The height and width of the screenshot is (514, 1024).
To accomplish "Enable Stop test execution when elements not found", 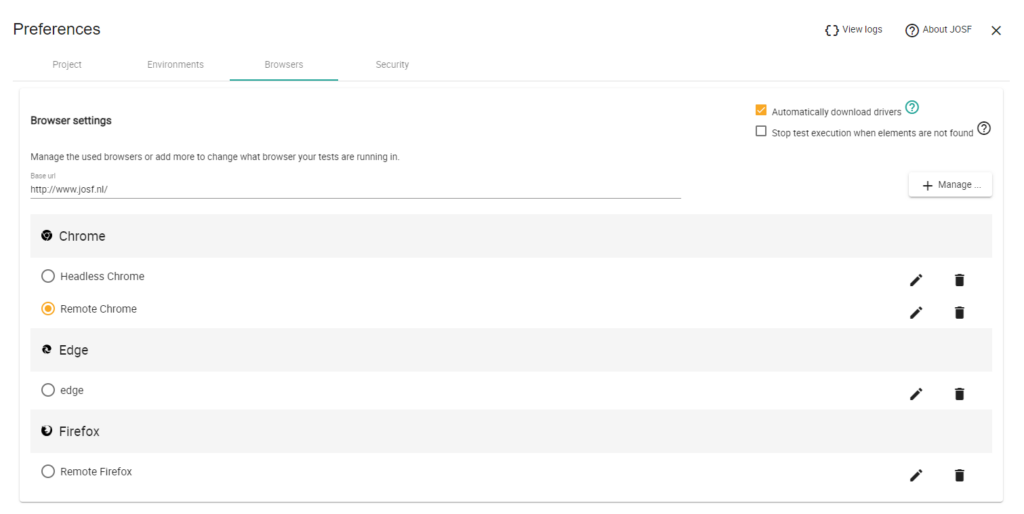I will tap(761, 132).
